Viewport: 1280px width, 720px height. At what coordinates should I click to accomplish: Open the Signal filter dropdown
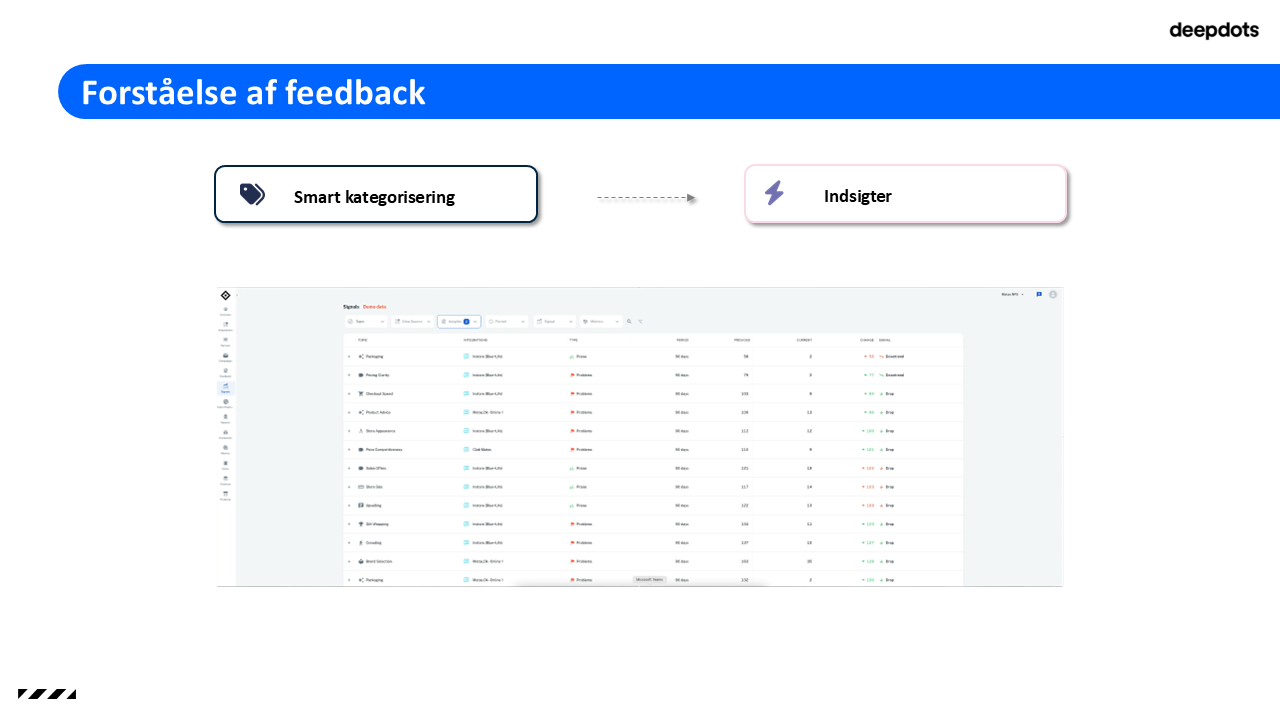[x=555, y=322]
